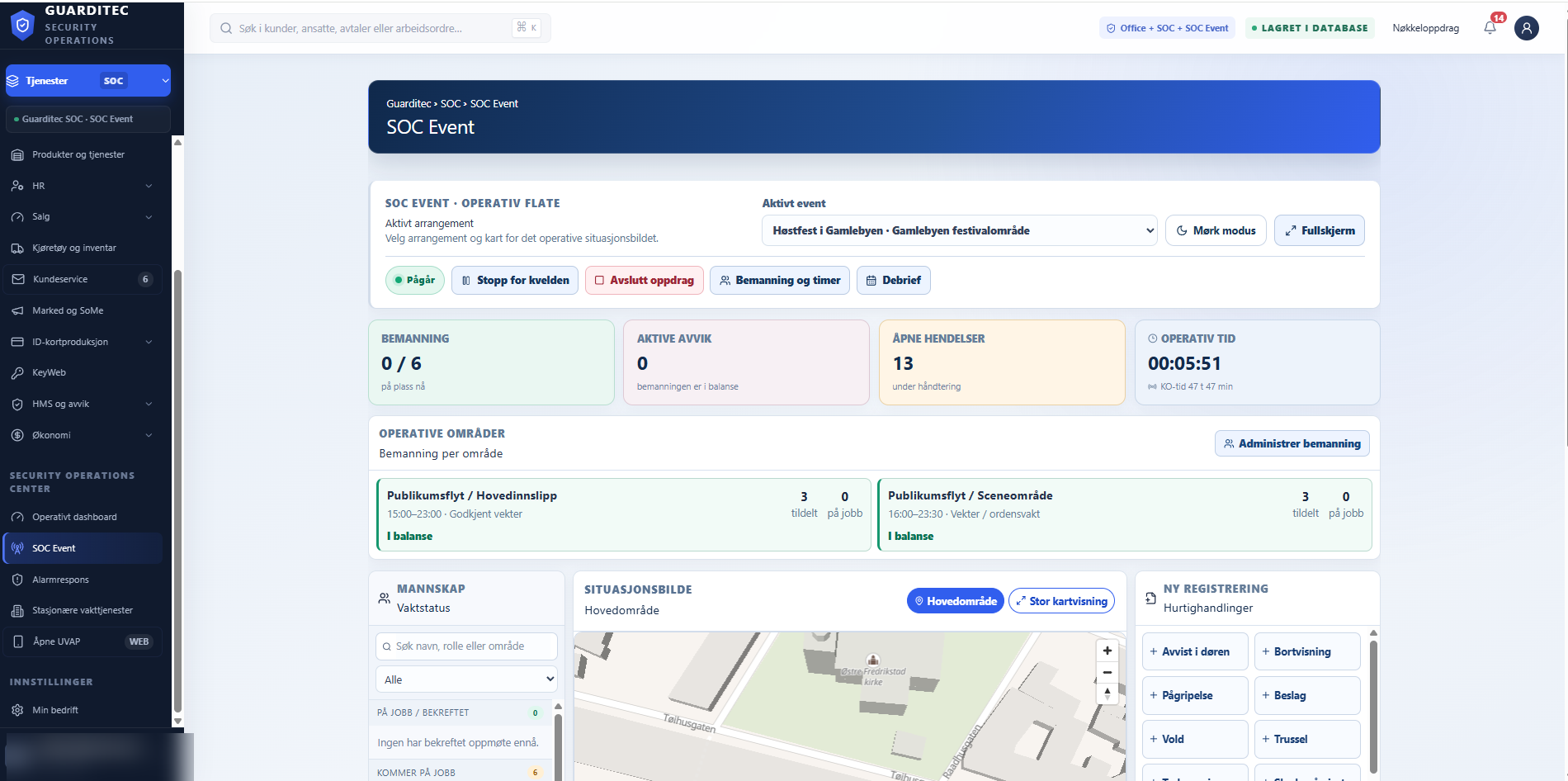Click the Åpne UVAP phone icon
Viewport: 1568px width, 781px height.
click(18, 641)
